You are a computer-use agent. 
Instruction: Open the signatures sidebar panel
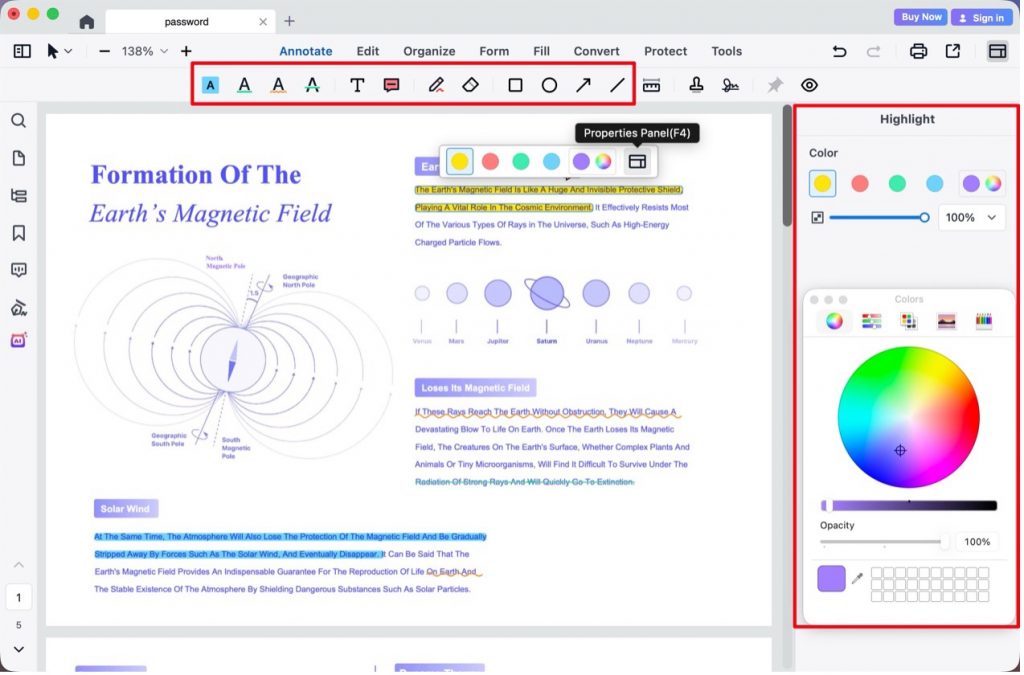pyautogui.click(x=19, y=307)
